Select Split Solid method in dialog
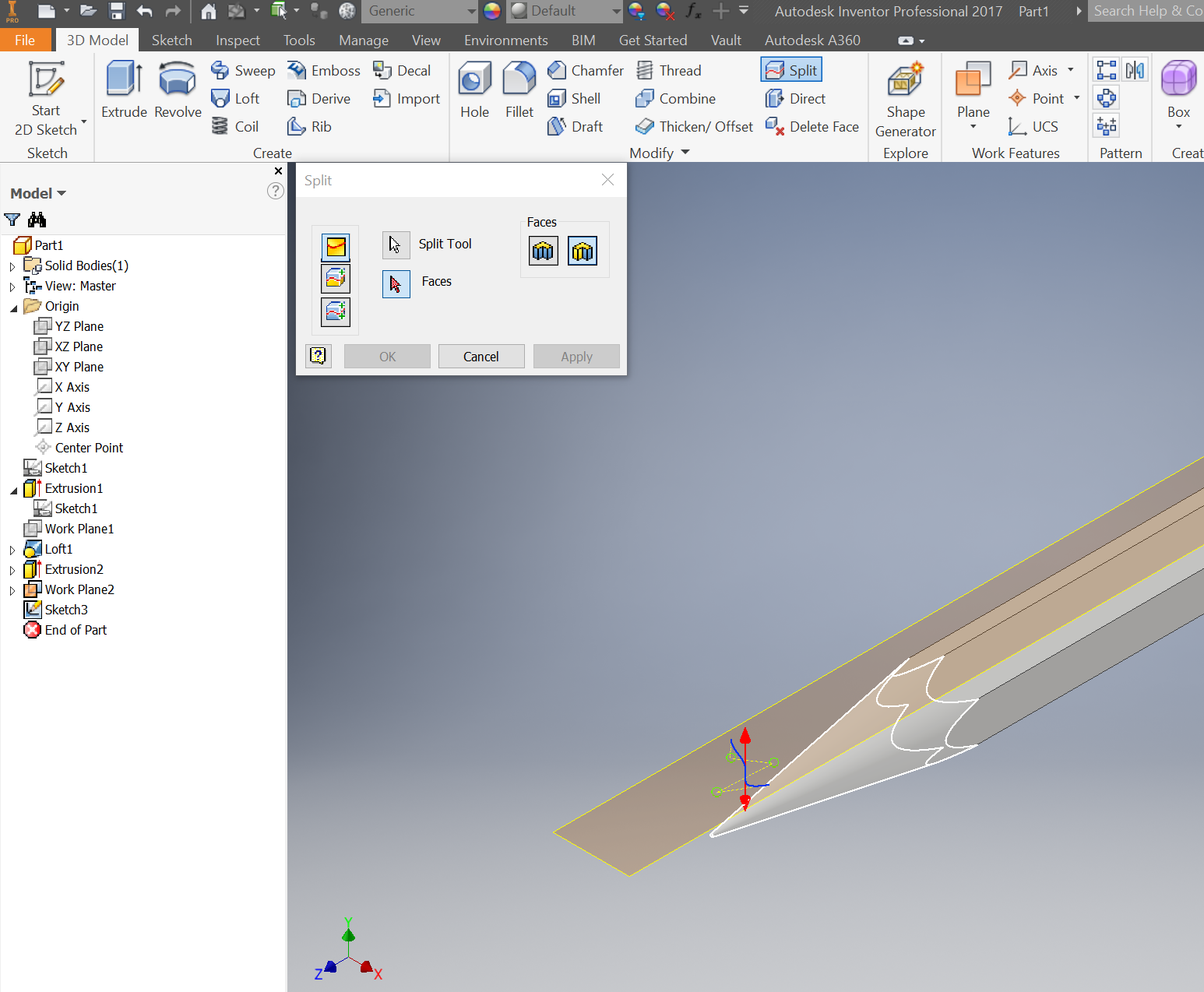Viewport: 1204px width, 992px height. 336,312
